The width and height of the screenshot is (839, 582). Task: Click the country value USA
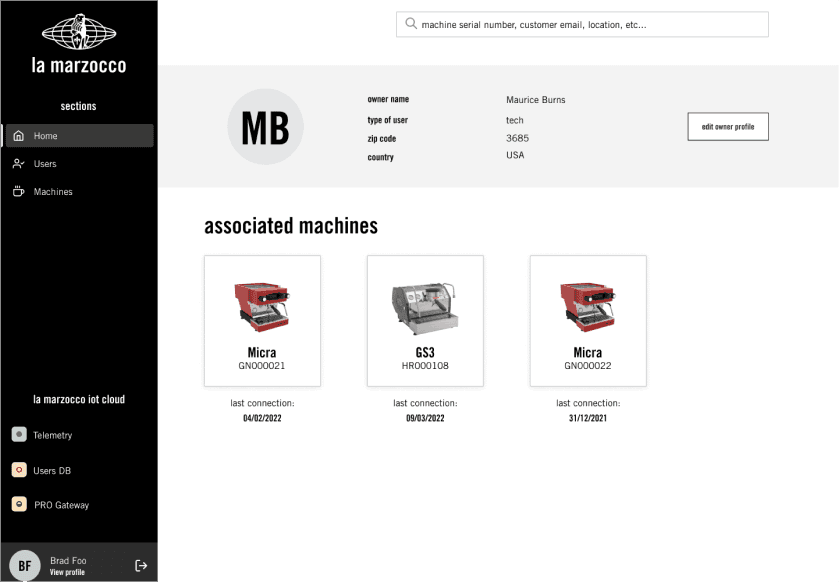515,155
